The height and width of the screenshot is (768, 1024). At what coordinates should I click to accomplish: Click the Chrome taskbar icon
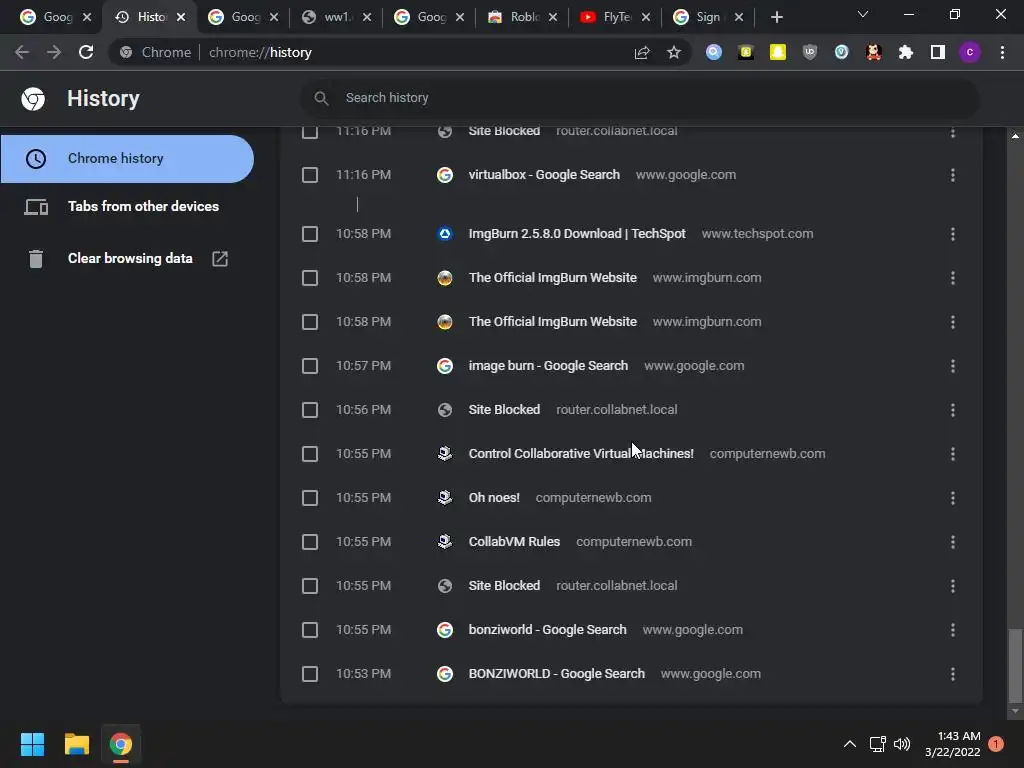click(120, 744)
